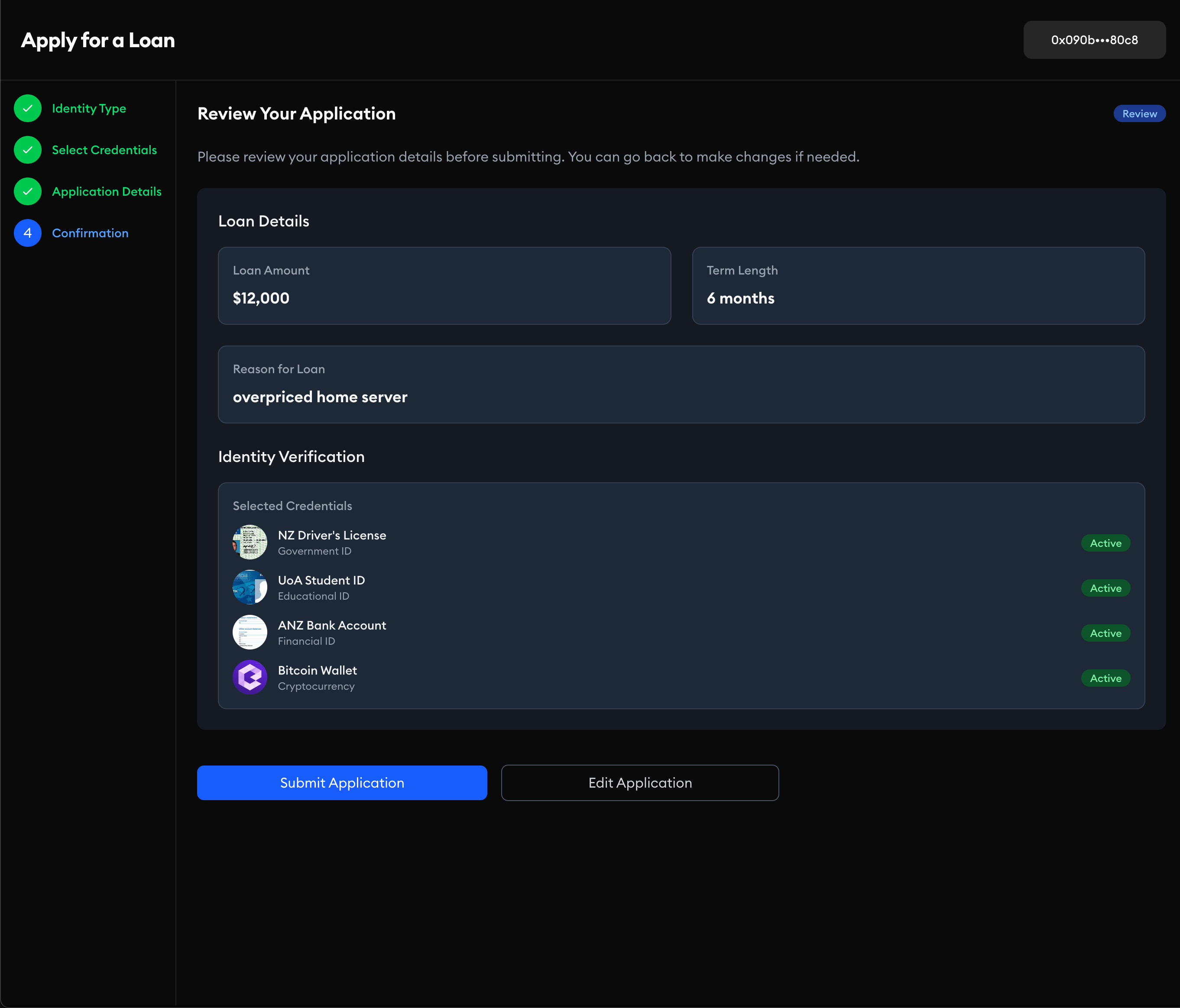Open the Confirmation step

pos(90,233)
